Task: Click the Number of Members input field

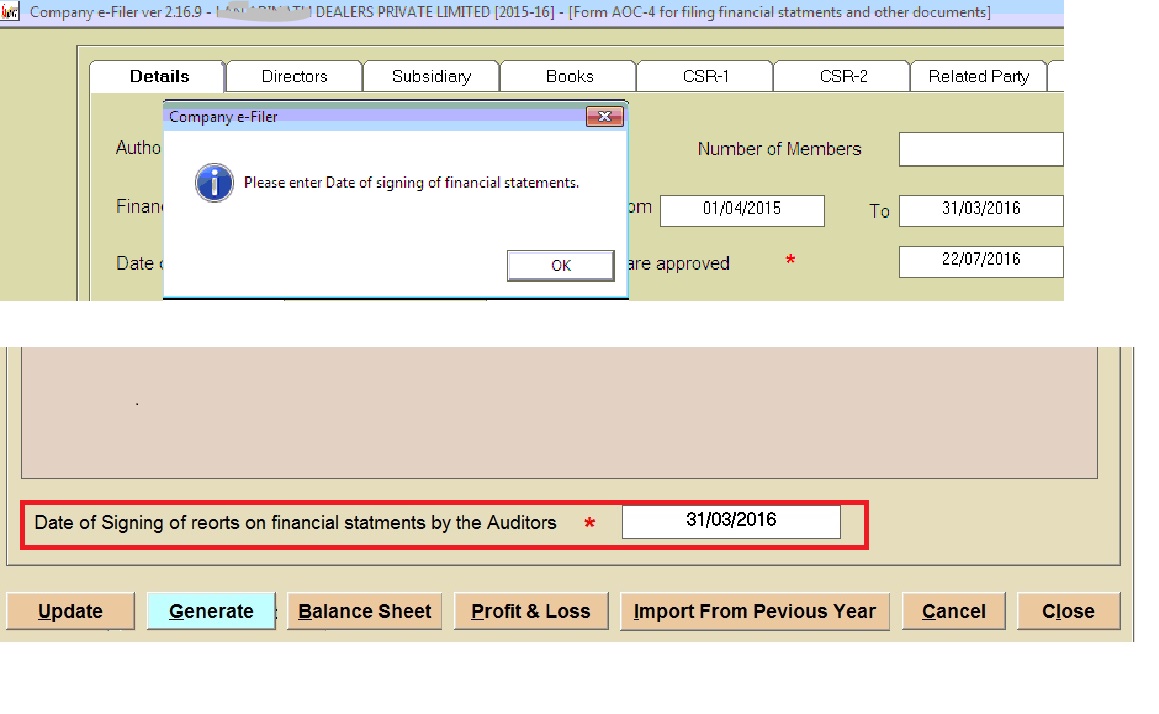Action: [x=980, y=149]
